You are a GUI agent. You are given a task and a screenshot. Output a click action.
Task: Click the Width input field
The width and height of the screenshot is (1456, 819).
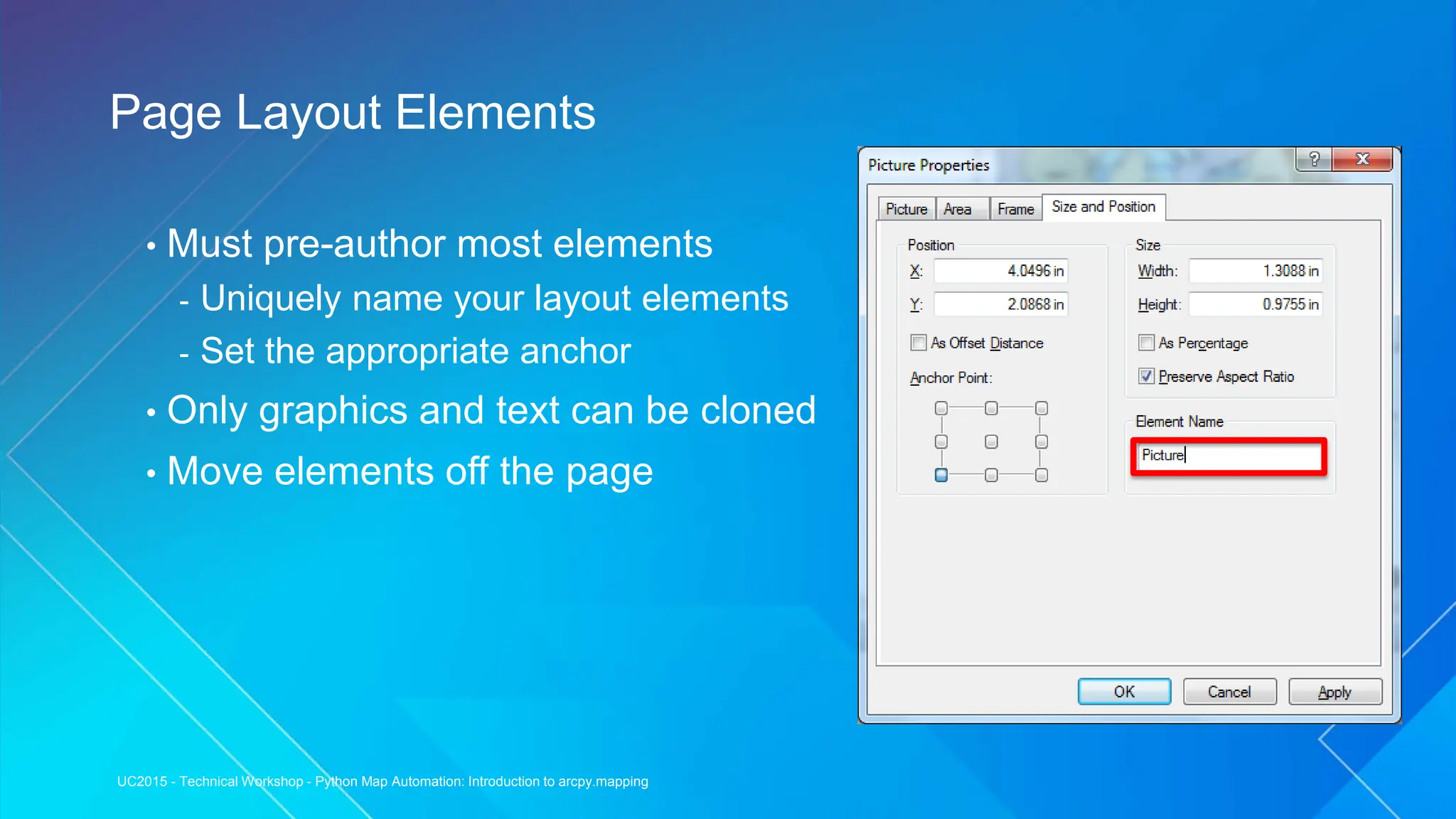[1256, 271]
